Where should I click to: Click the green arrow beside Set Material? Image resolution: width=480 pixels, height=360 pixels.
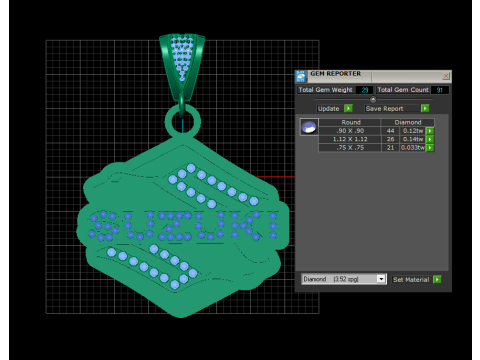point(437,279)
